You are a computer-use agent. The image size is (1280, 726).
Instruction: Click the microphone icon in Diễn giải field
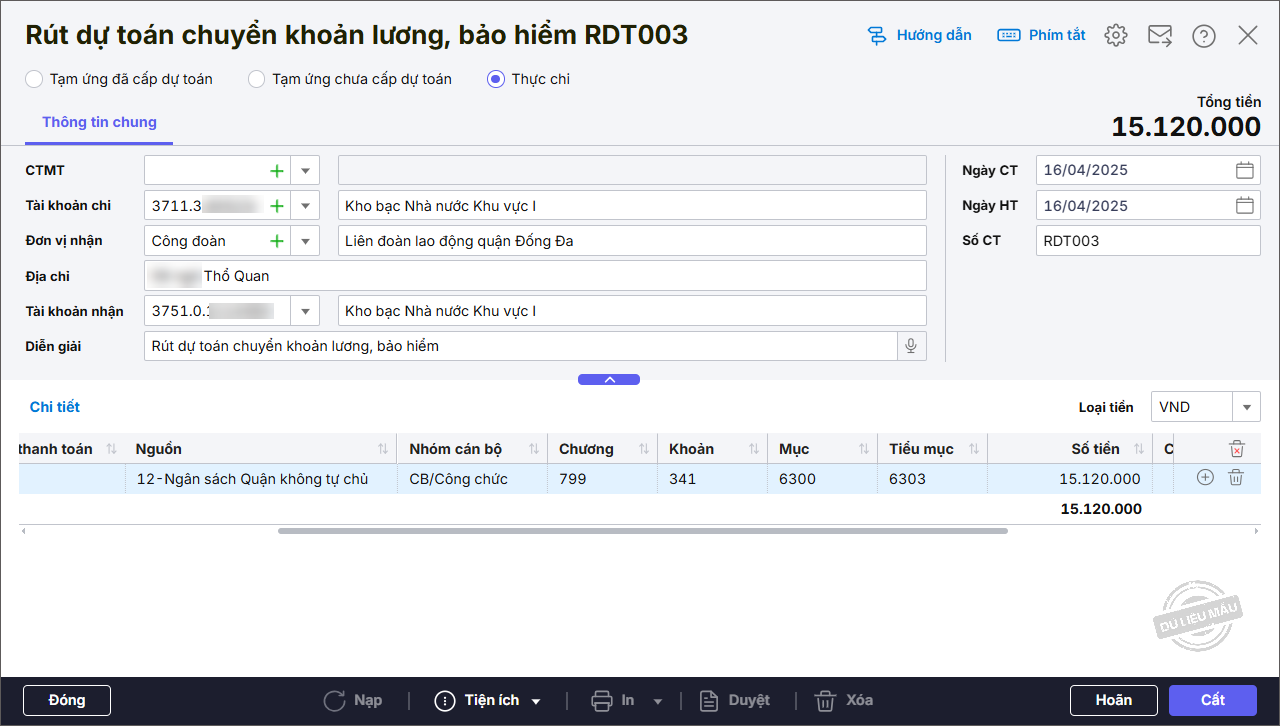pos(911,346)
